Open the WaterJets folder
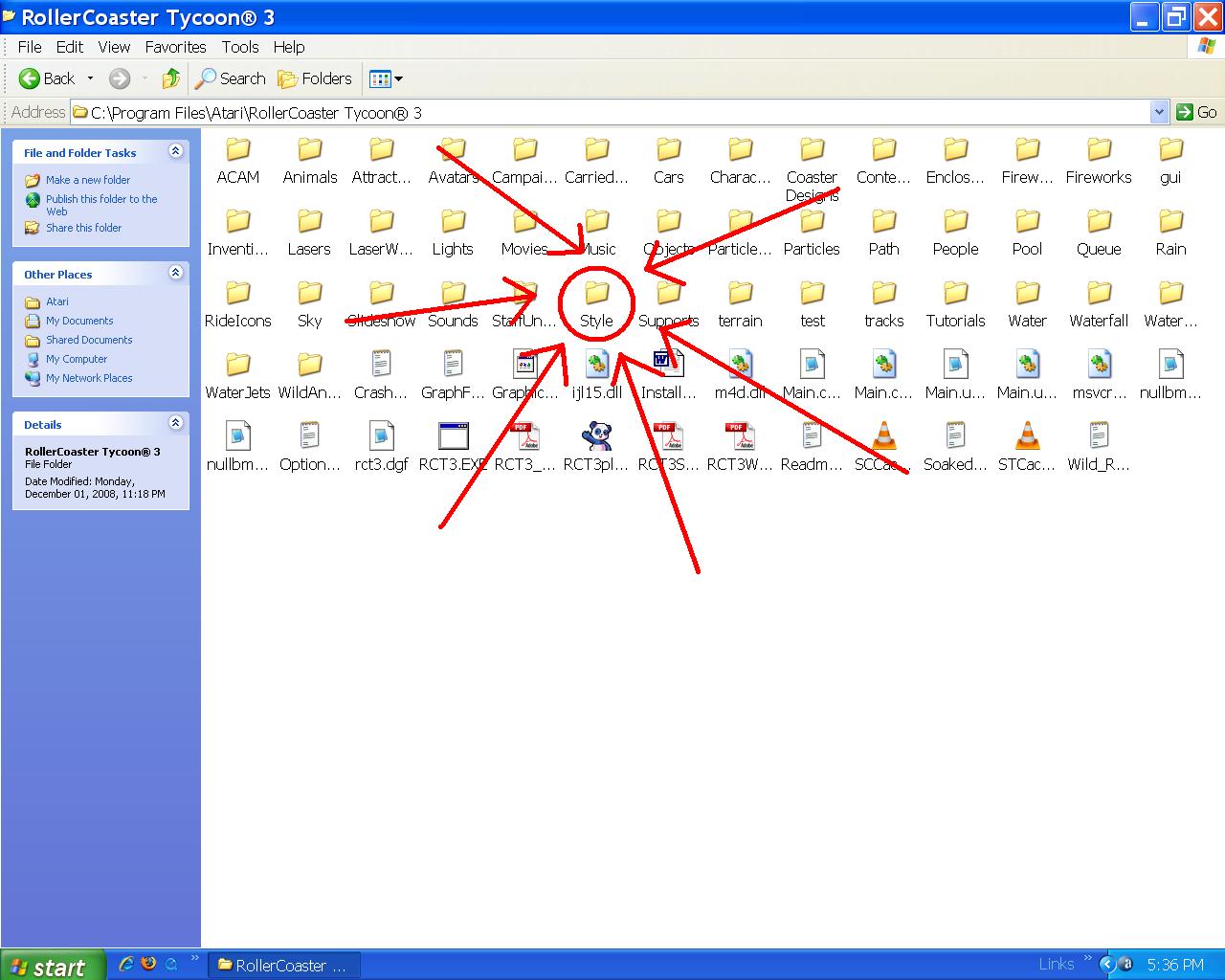This screenshot has height=980, width=1225. [238, 376]
